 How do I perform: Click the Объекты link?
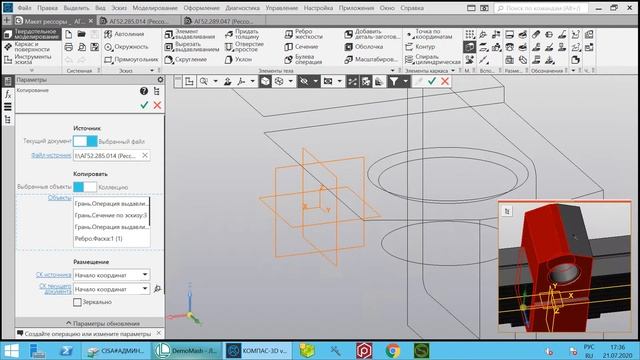pyautogui.click(x=60, y=198)
